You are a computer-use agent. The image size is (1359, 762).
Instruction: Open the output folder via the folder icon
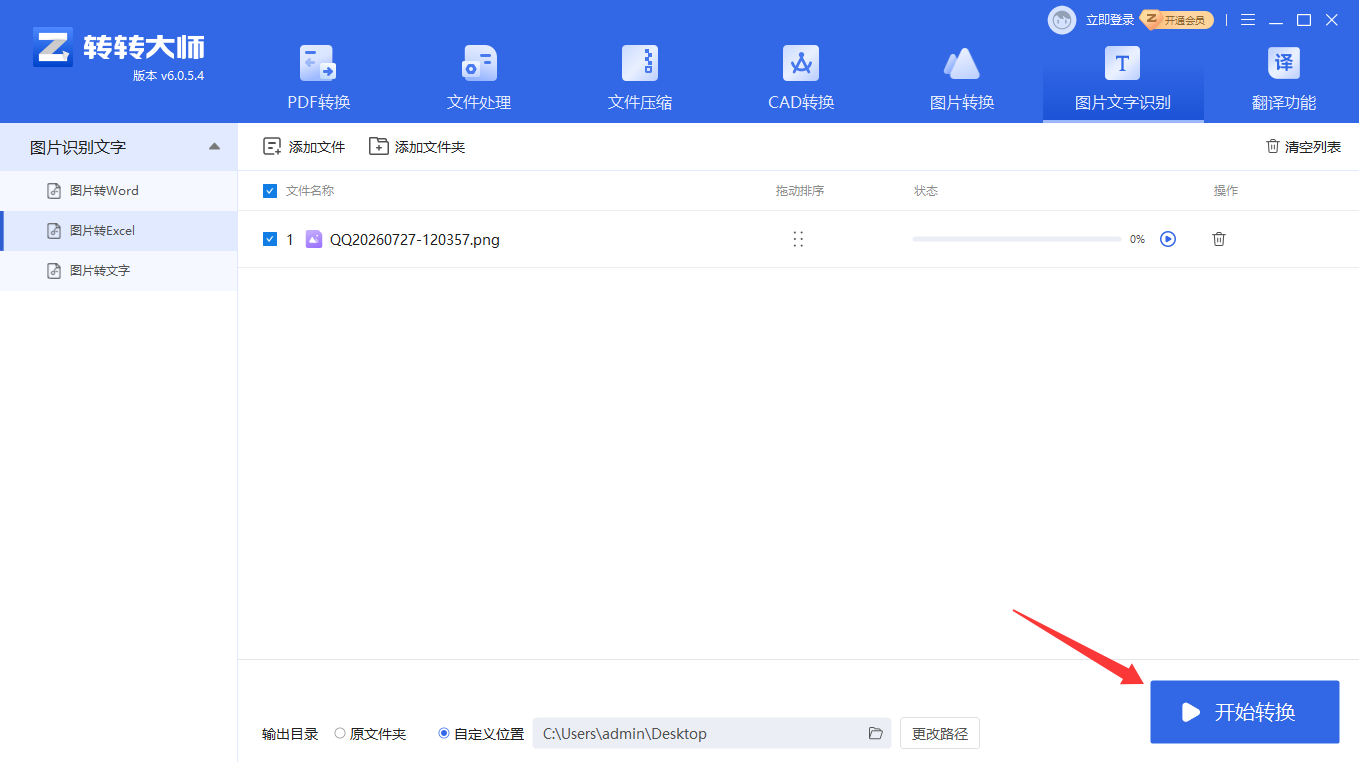tap(876, 733)
